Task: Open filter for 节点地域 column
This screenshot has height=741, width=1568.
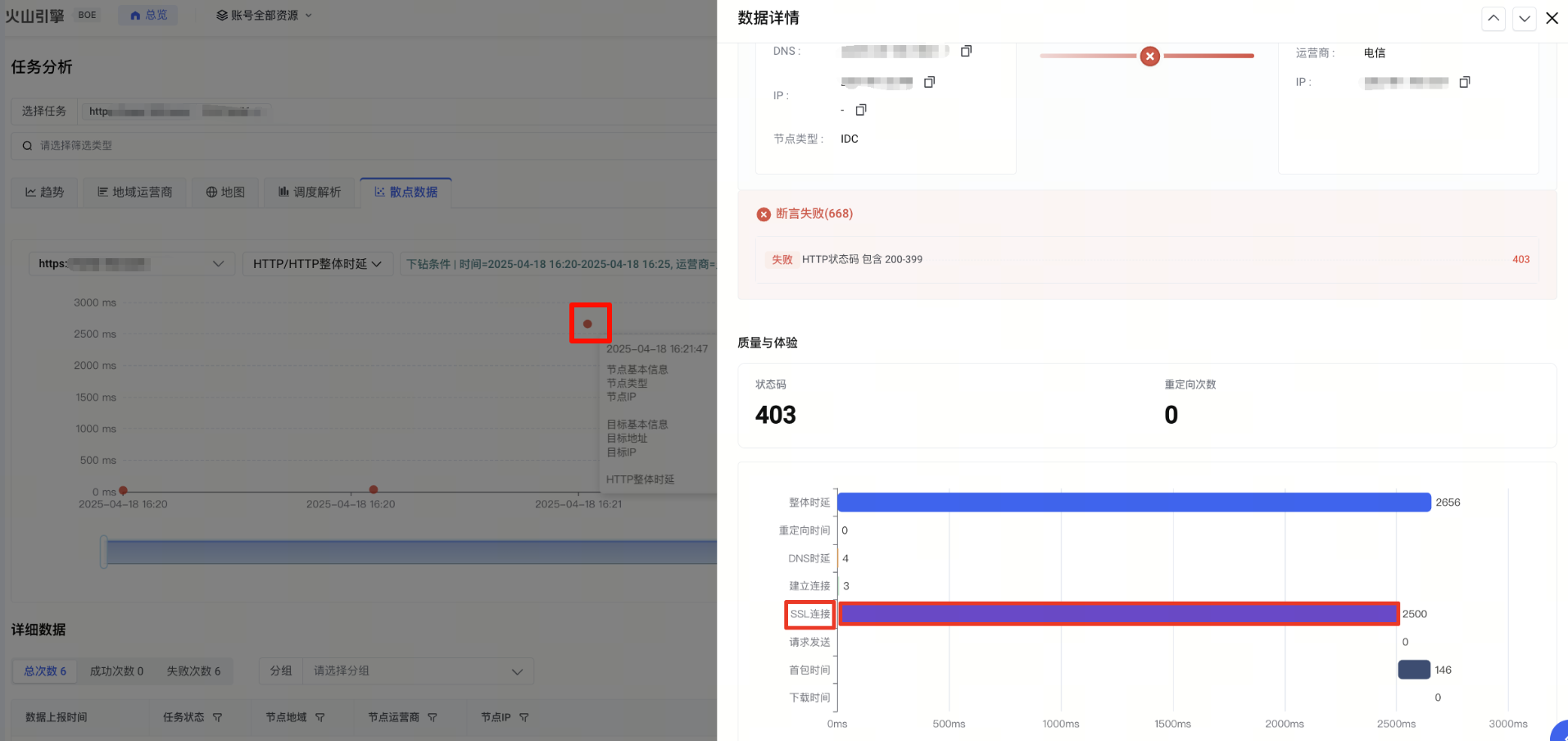Action: click(x=319, y=717)
